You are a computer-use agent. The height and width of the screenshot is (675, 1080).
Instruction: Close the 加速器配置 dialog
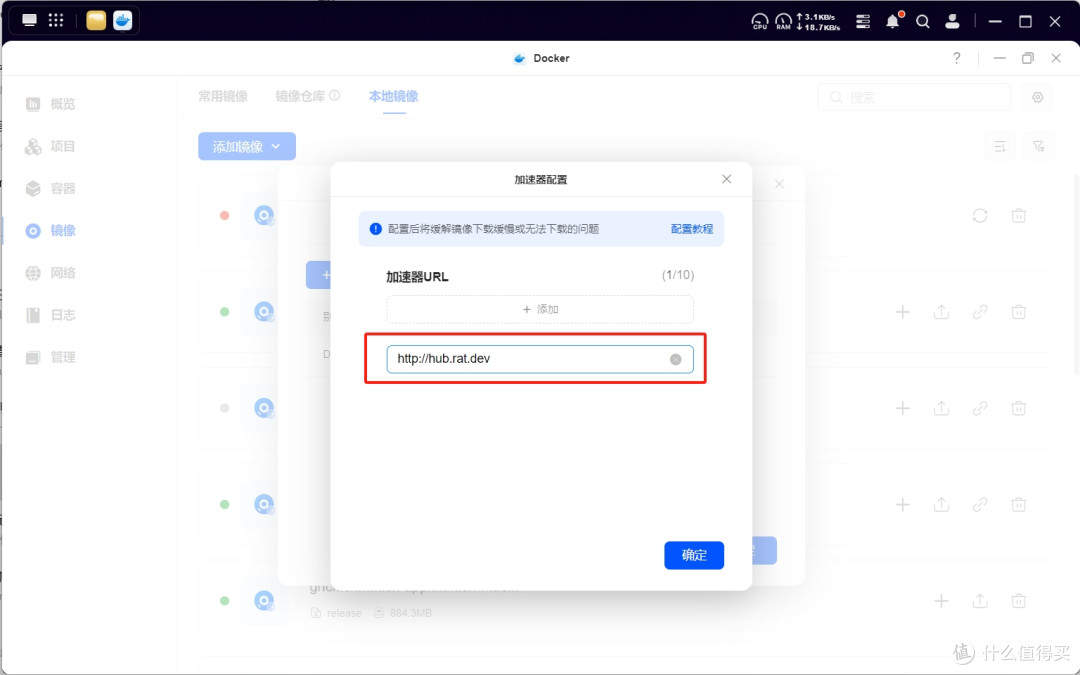coord(726,179)
